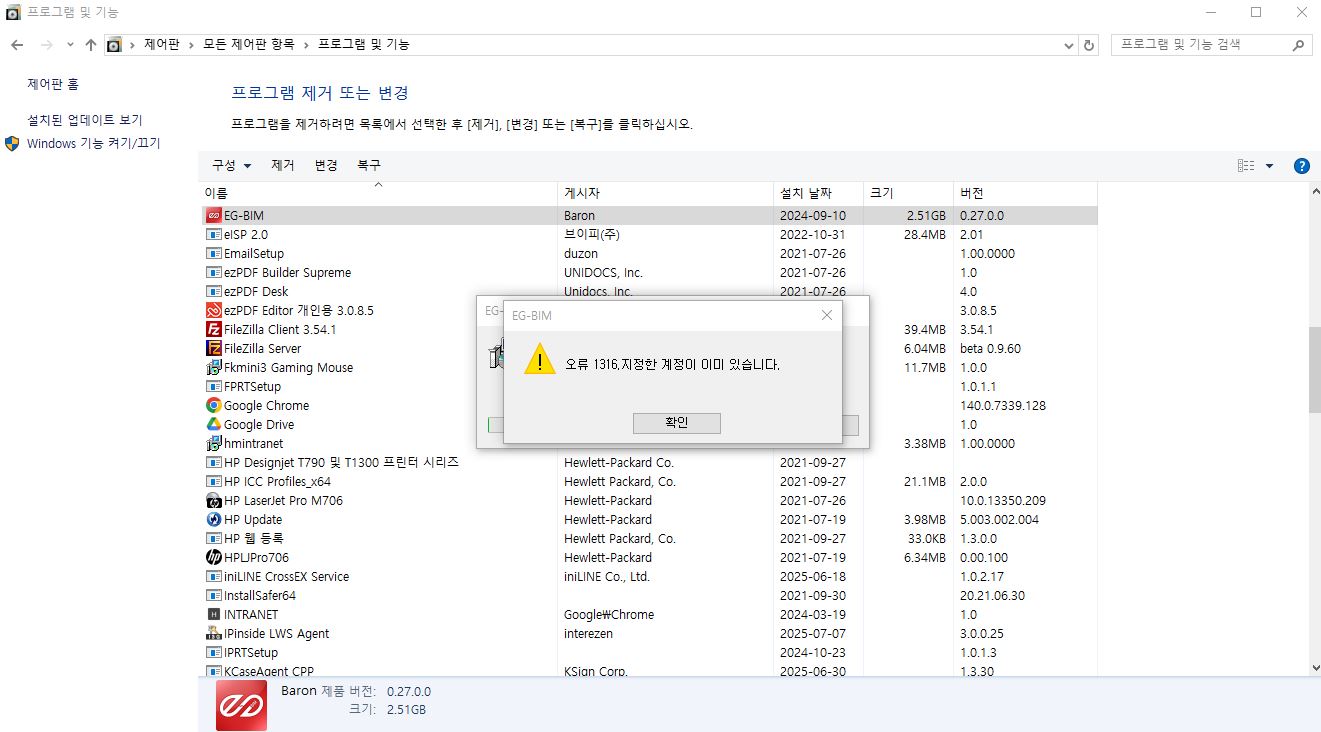Screen dimensions: 1321x732
Task: Select the 프로그램 및 기능 breadcrumb item
Action: (364, 45)
